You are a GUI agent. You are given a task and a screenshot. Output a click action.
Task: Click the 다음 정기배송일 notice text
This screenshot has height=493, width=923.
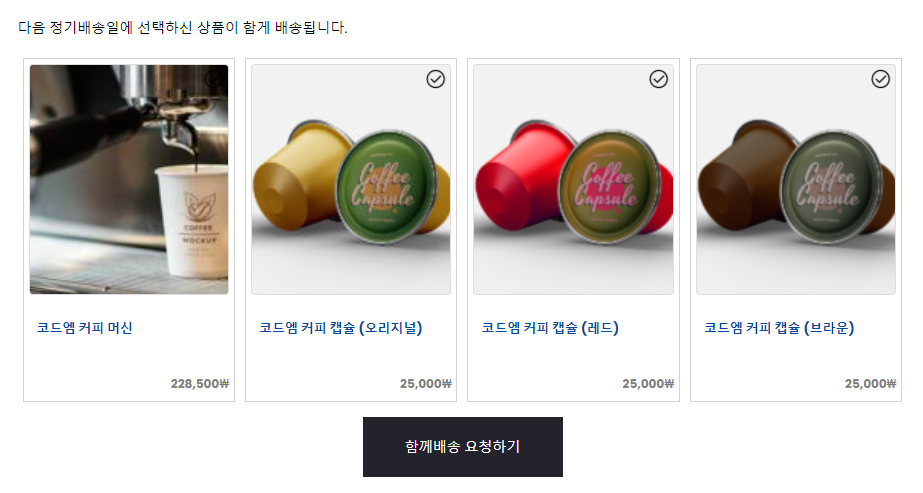coord(182,28)
